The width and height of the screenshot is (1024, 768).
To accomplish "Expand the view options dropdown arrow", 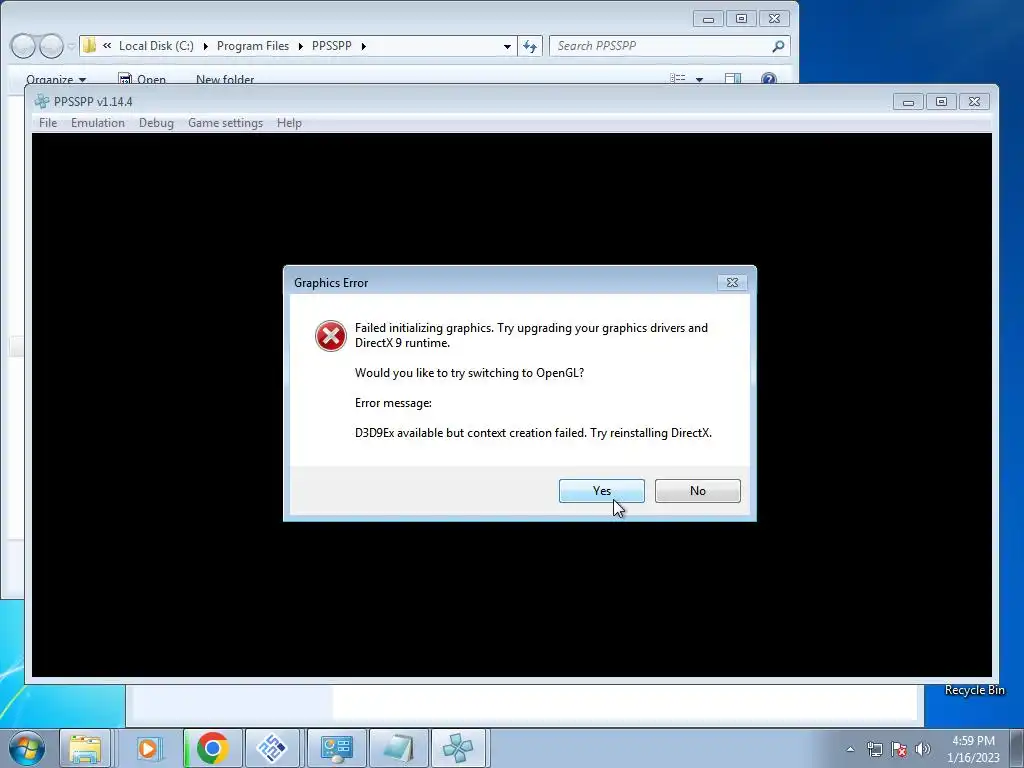I will pyautogui.click(x=699, y=80).
